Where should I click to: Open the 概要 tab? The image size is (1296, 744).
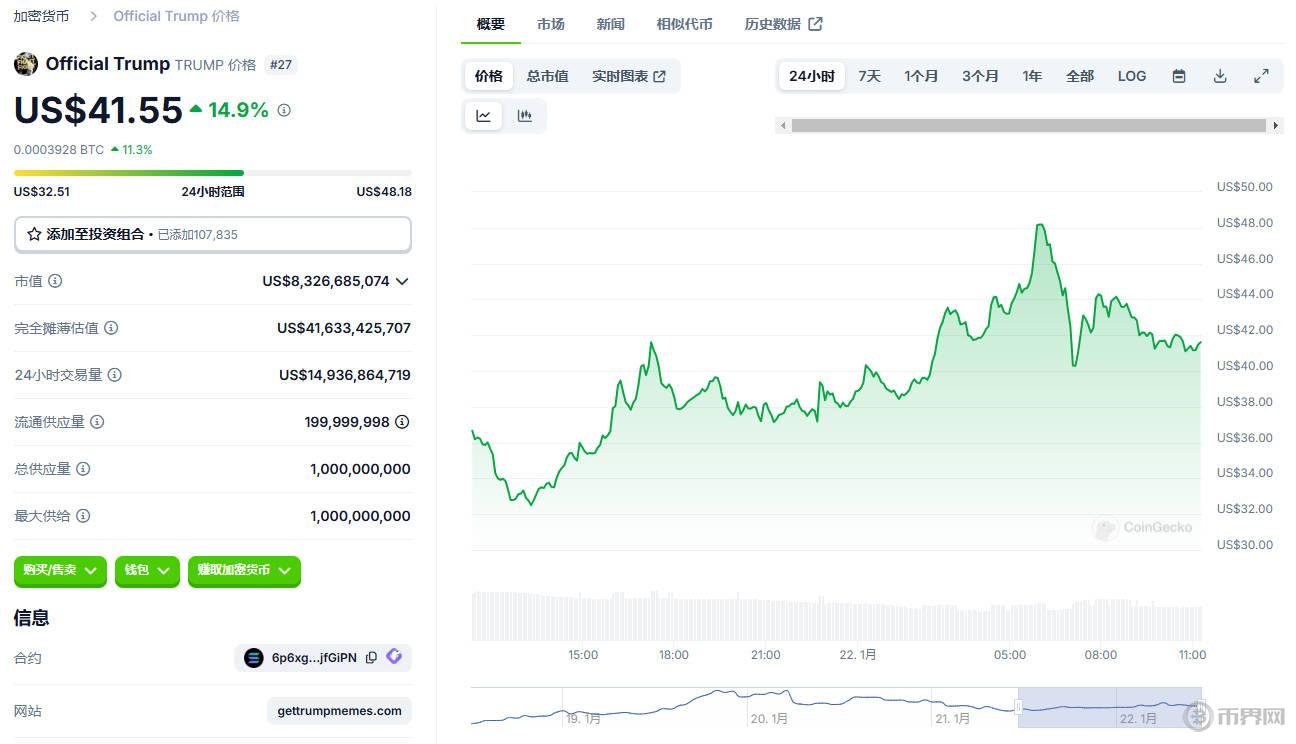click(x=491, y=24)
